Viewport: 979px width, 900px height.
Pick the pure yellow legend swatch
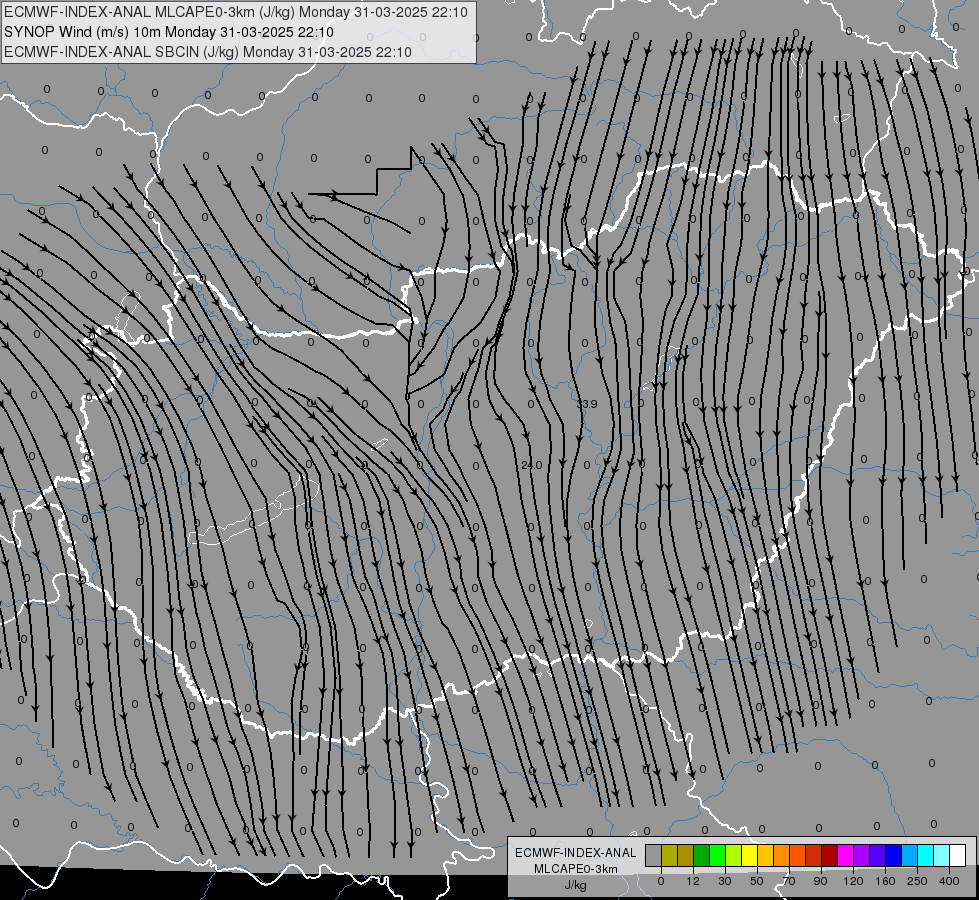(x=750, y=855)
